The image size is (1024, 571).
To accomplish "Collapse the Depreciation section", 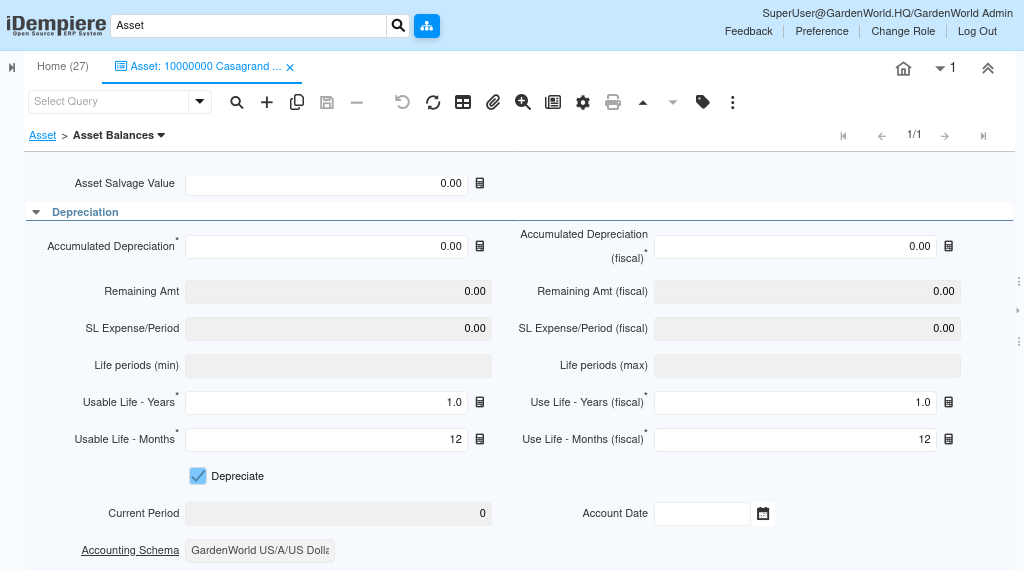I will [36, 212].
